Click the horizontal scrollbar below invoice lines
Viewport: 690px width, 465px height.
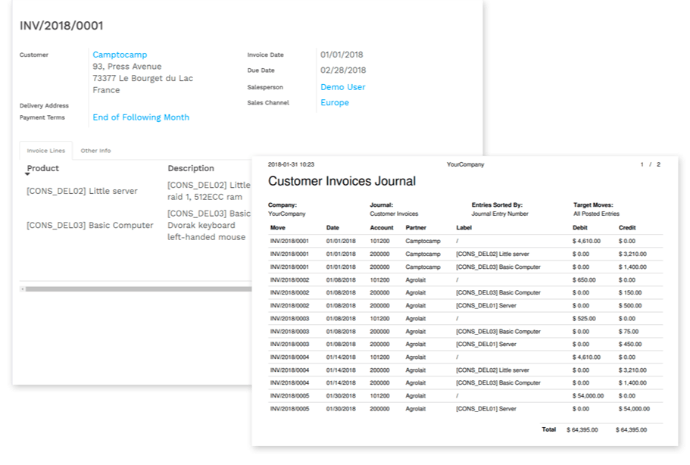(130, 288)
